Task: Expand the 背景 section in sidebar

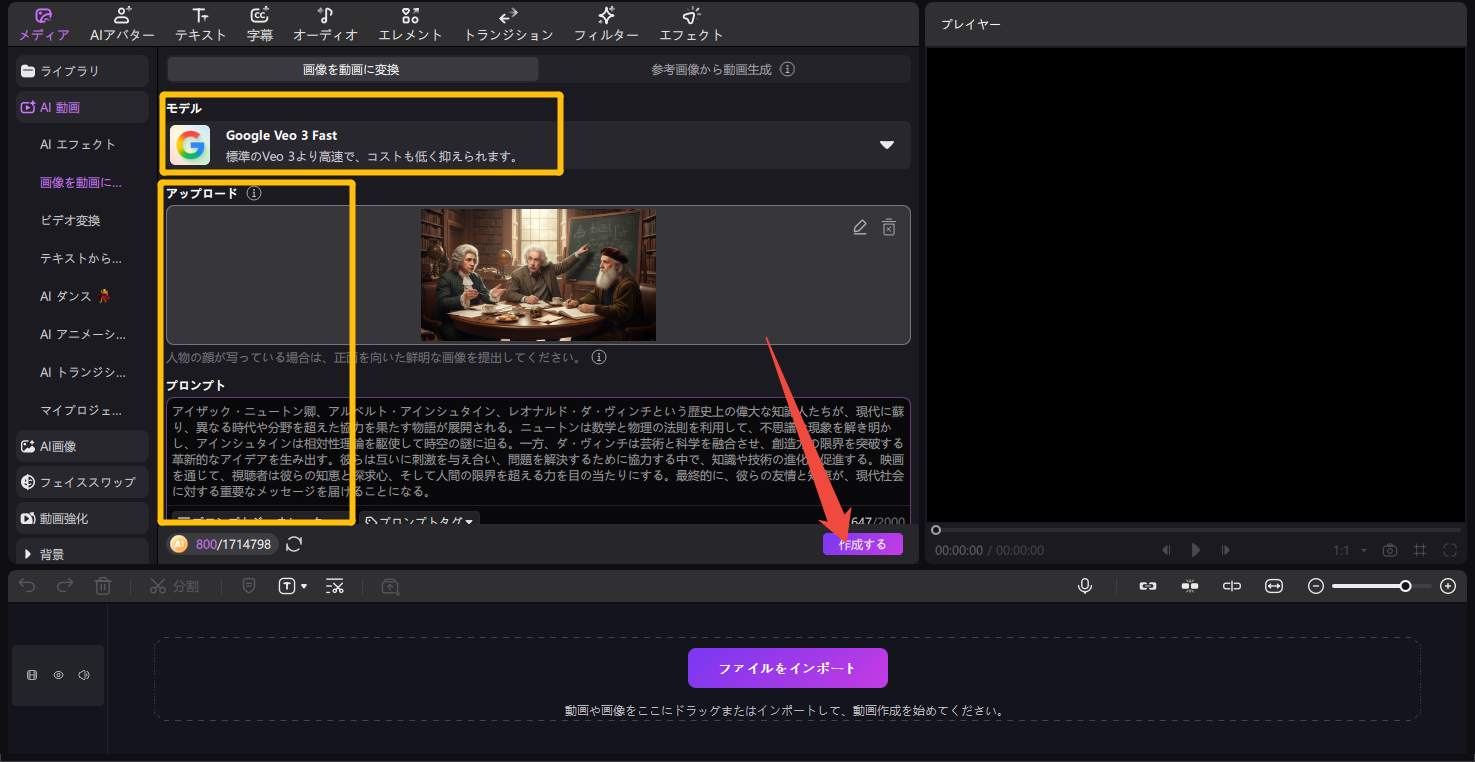Action: [x=27, y=554]
